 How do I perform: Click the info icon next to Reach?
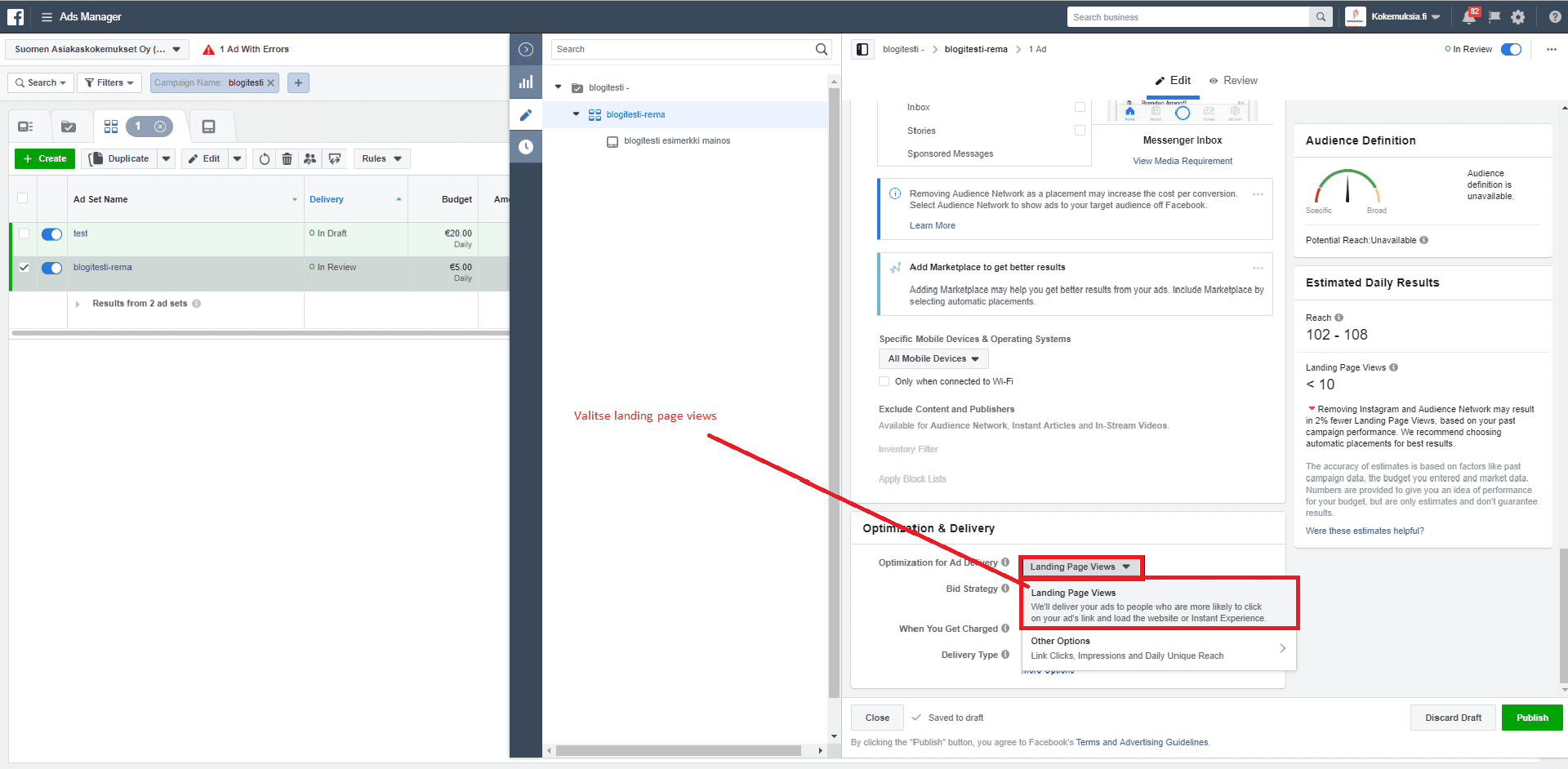click(x=1339, y=318)
